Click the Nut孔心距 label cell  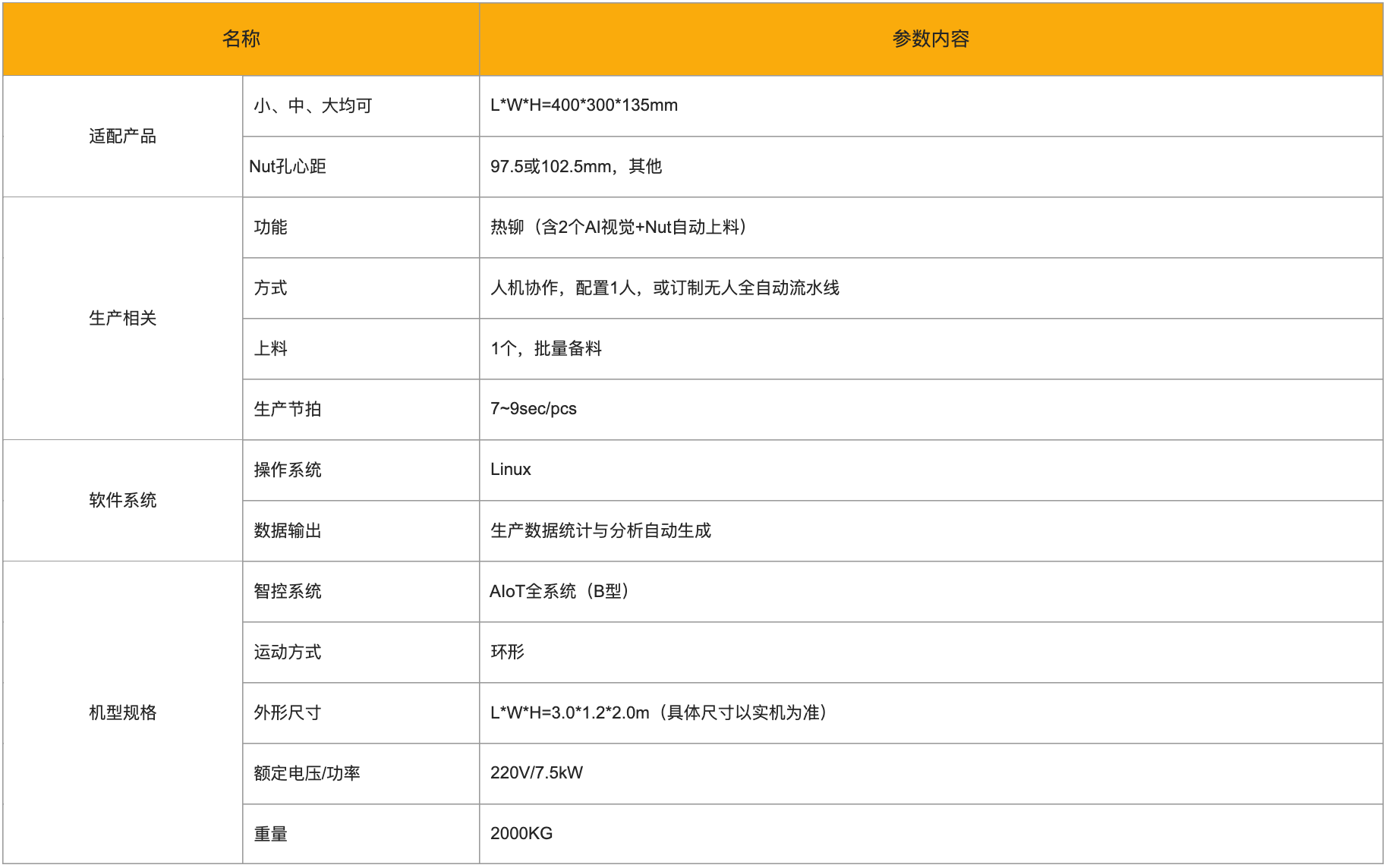point(288,167)
